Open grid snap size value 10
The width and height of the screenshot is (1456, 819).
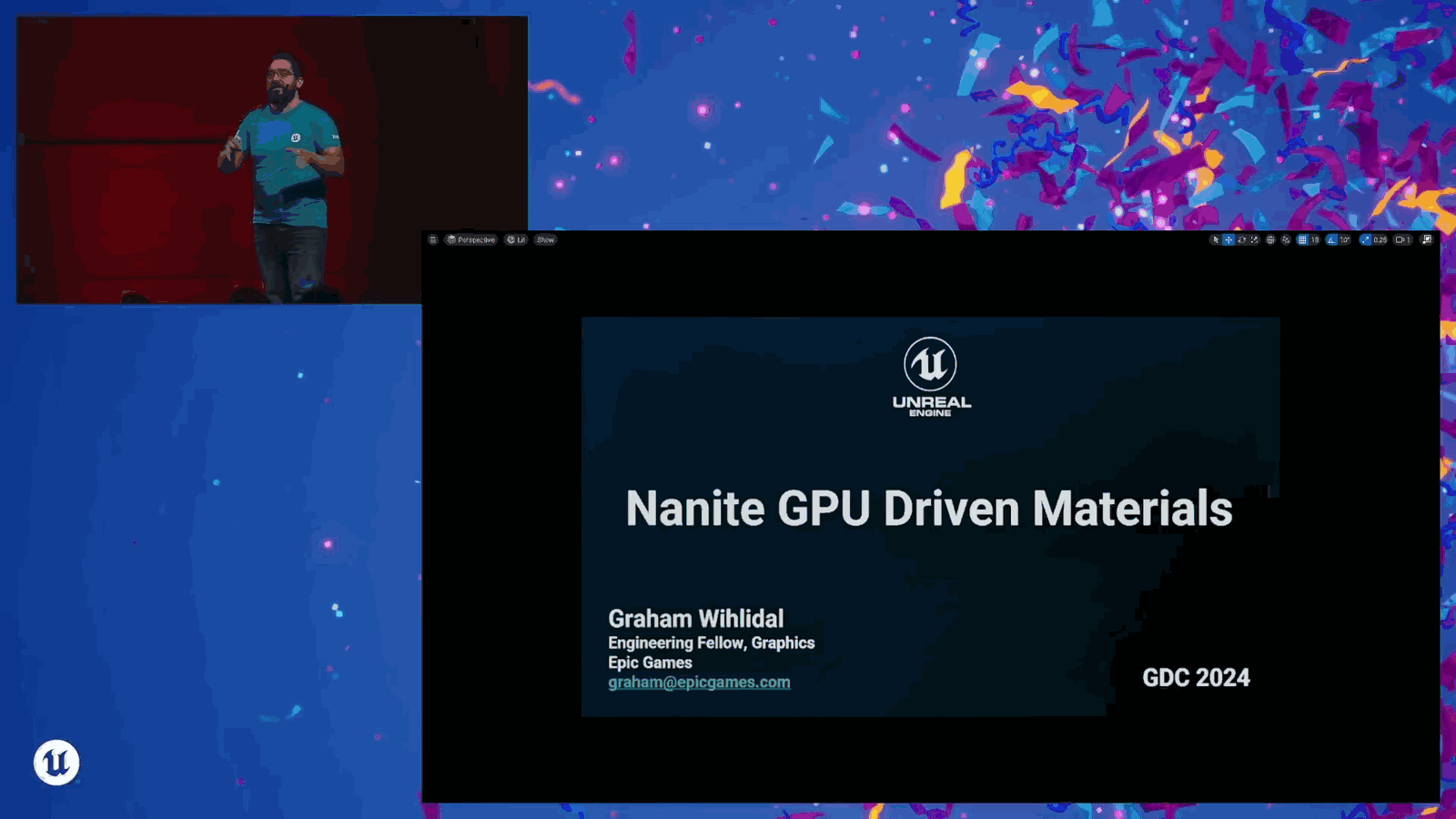(1315, 240)
